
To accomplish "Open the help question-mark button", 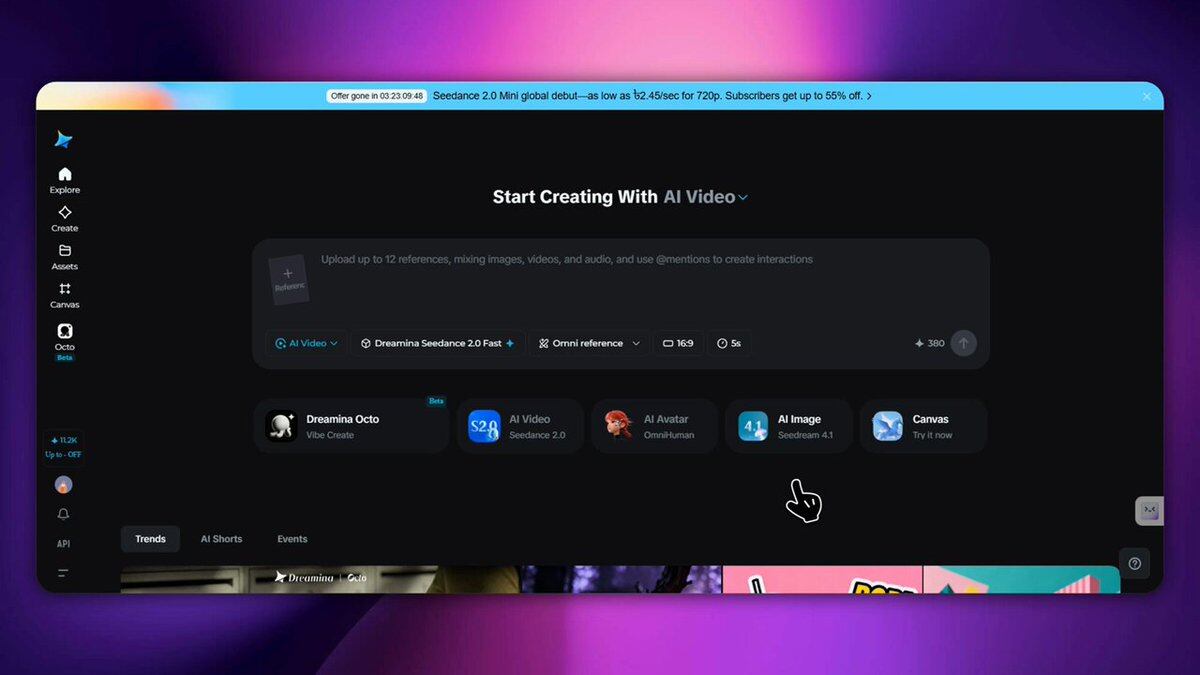I will coord(1135,563).
